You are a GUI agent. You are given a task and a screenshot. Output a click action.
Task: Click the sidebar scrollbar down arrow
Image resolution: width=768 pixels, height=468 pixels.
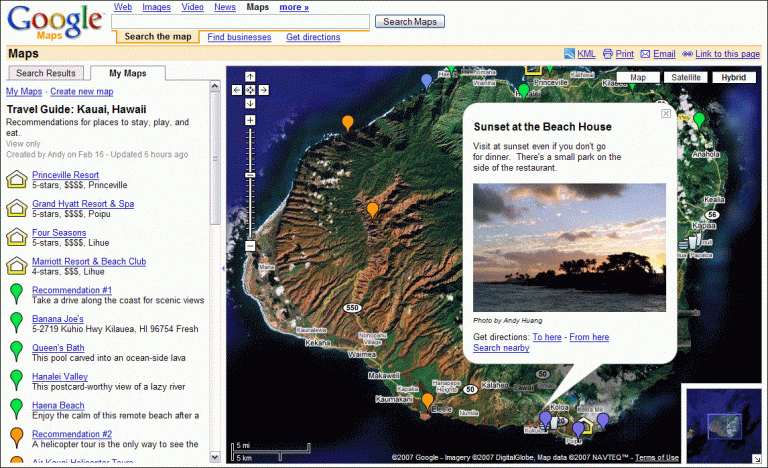click(x=215, y=457)
